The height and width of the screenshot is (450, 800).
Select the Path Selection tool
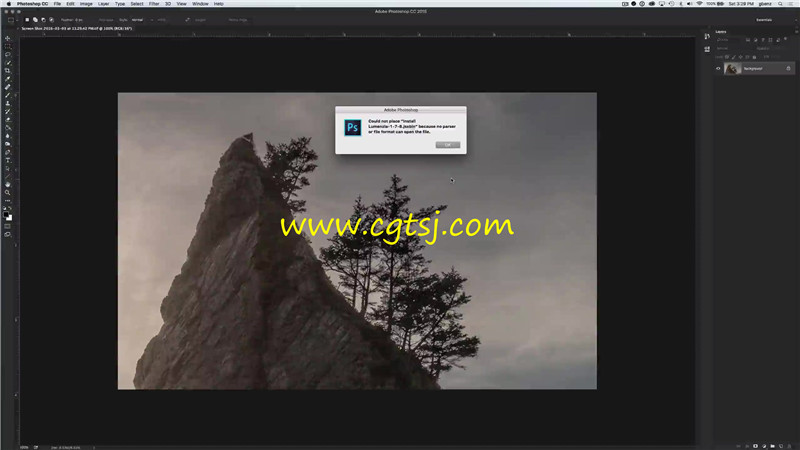(8, 168)
